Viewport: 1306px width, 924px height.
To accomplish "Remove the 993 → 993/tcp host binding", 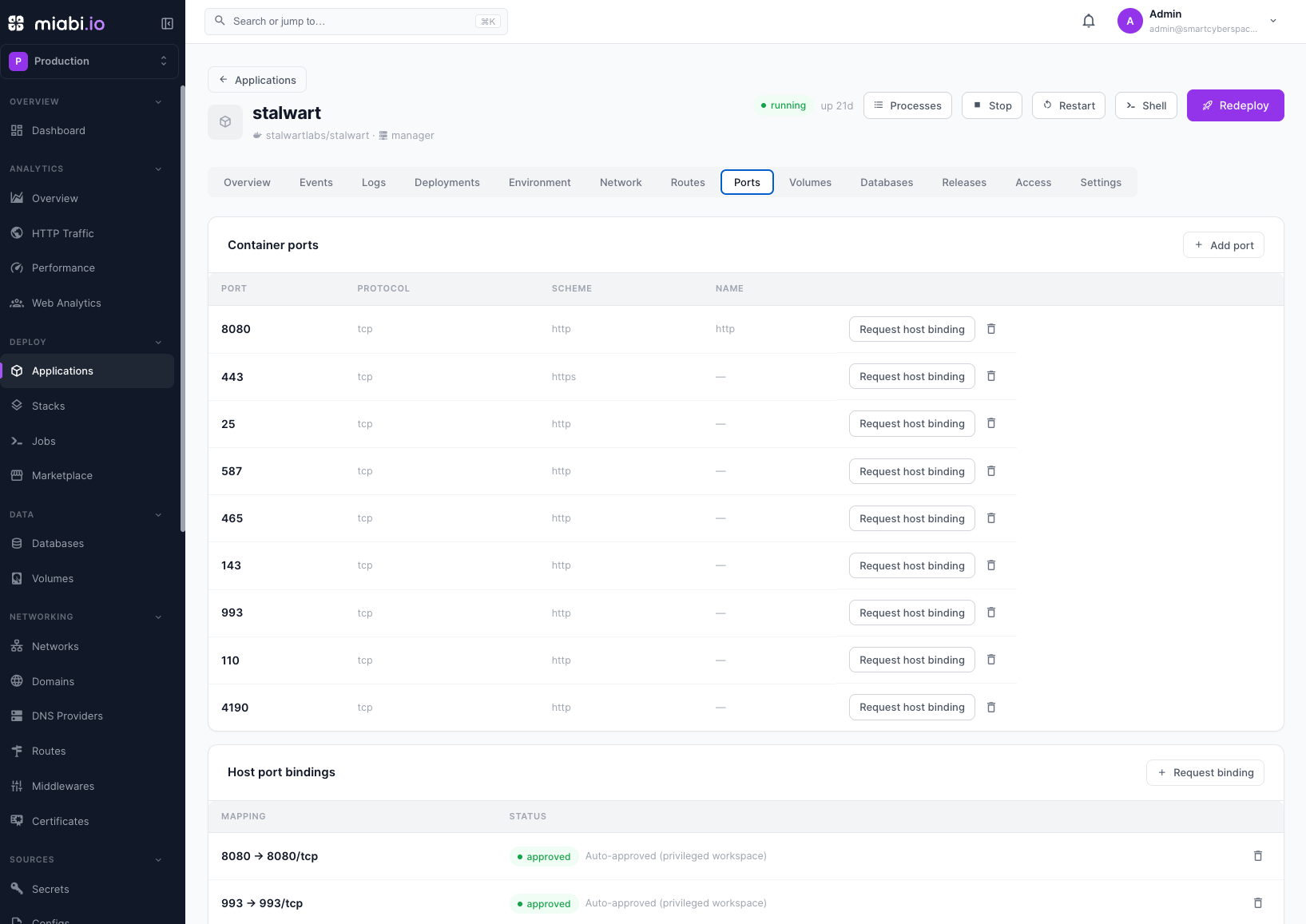I will pyautogui.click(x=1258, y=903).
